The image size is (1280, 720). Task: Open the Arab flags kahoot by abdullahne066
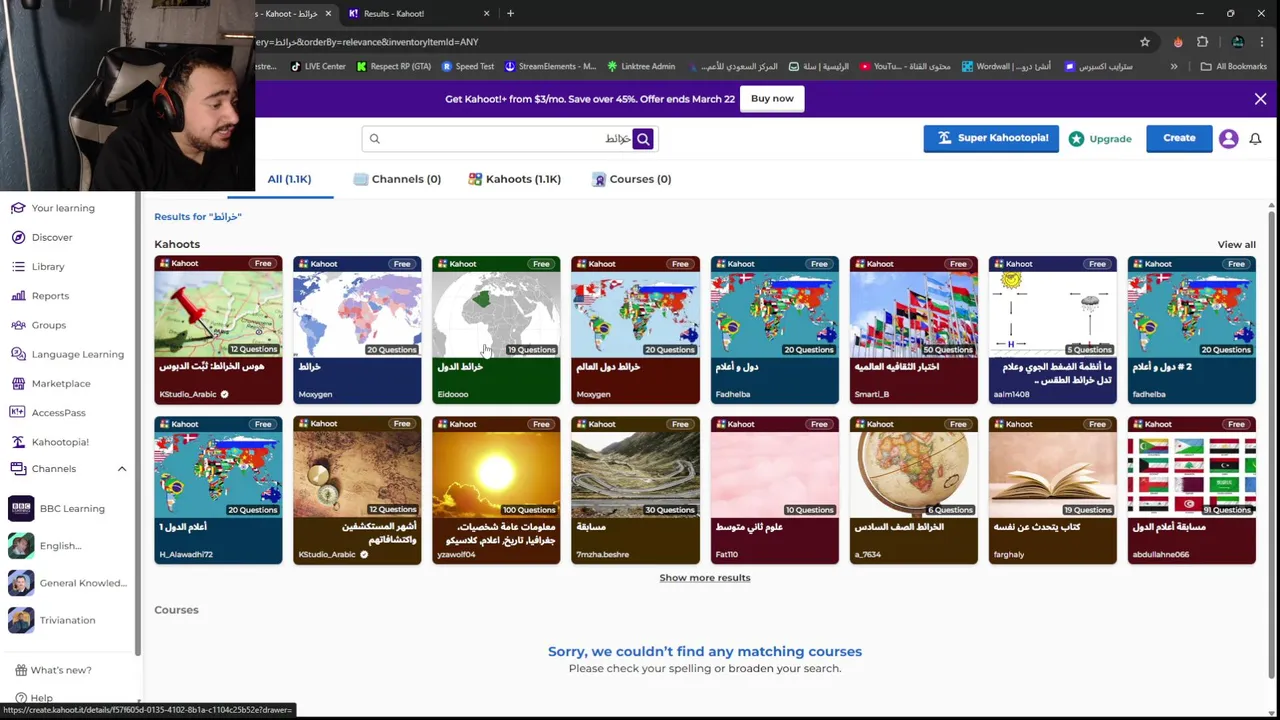coord(1192,490)
